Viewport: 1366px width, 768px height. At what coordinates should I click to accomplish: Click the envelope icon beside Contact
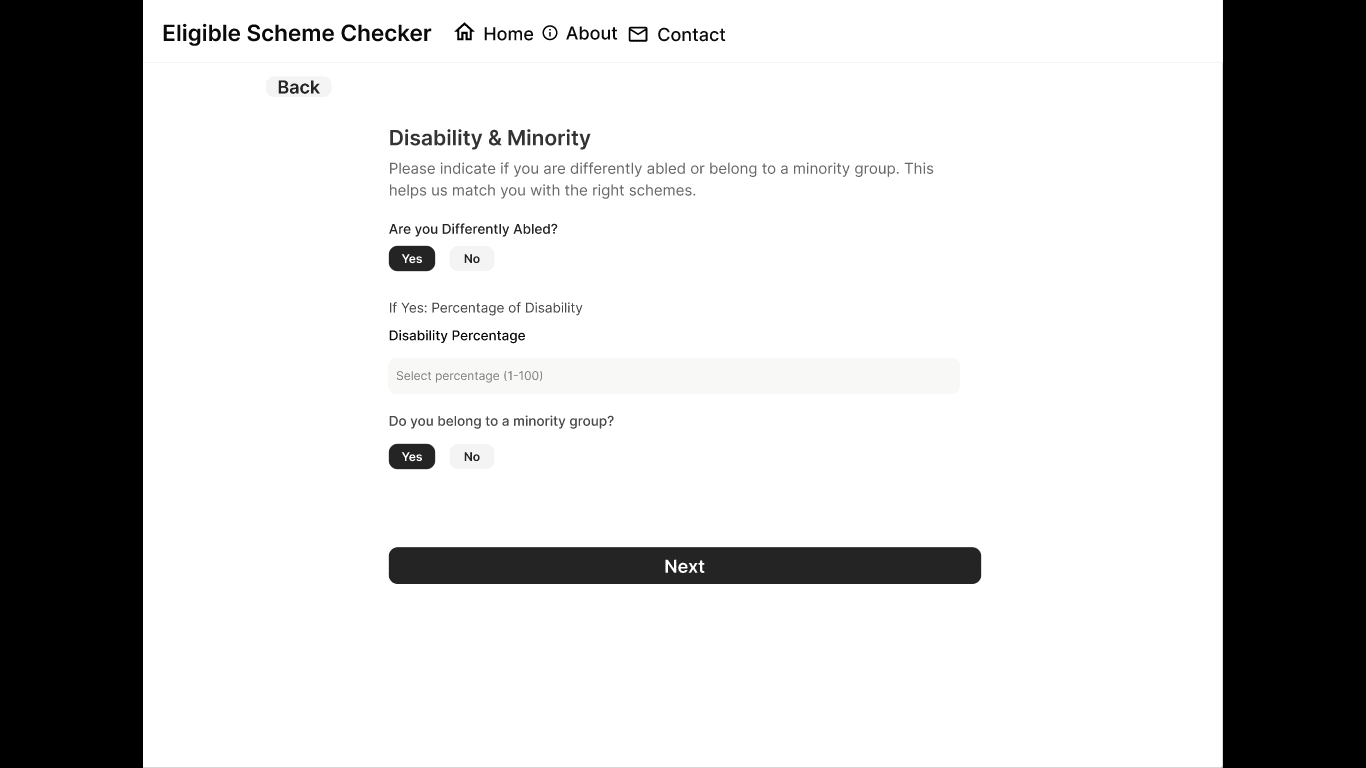(638, 34)
